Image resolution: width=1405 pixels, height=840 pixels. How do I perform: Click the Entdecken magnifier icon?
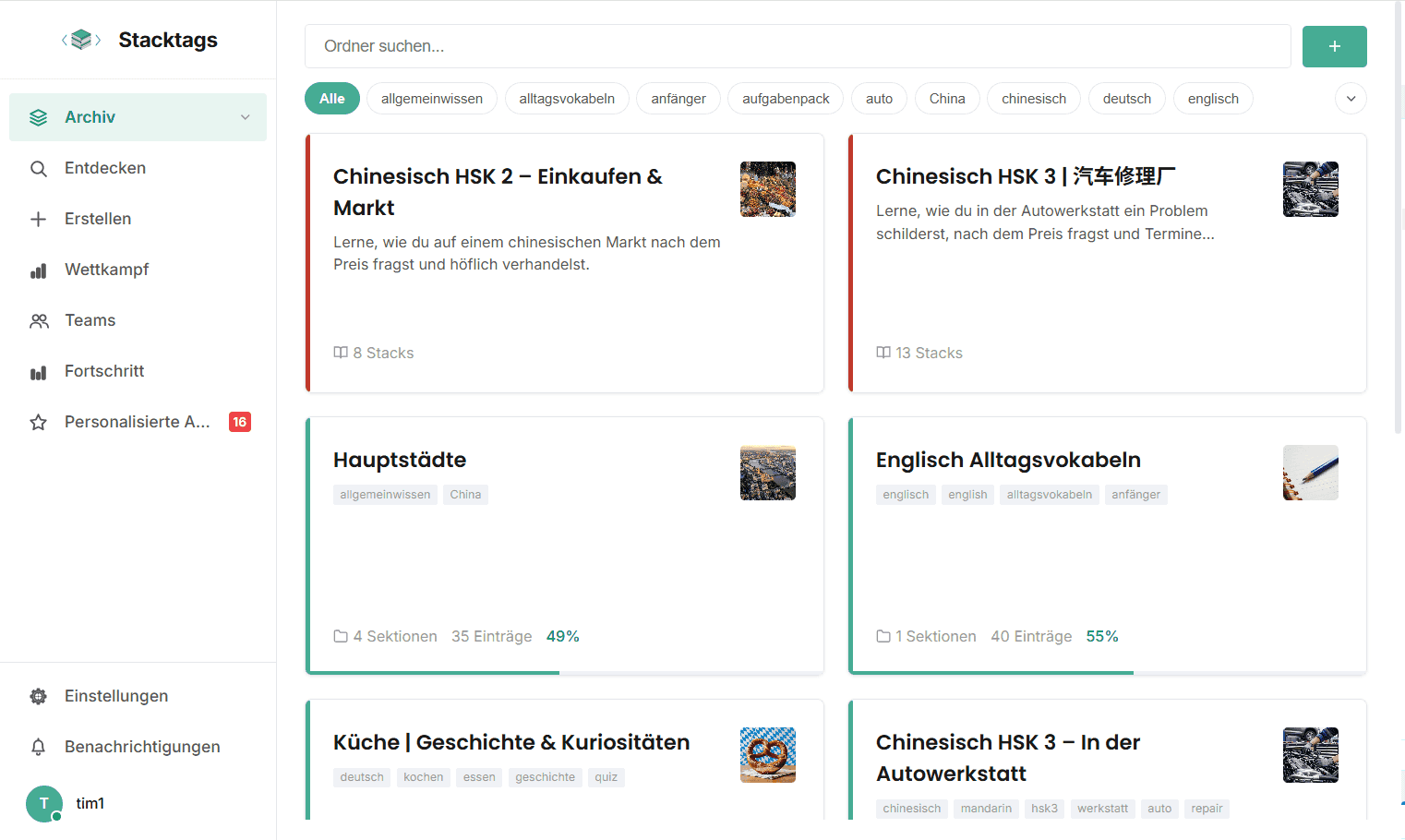[x=38, y=168]
